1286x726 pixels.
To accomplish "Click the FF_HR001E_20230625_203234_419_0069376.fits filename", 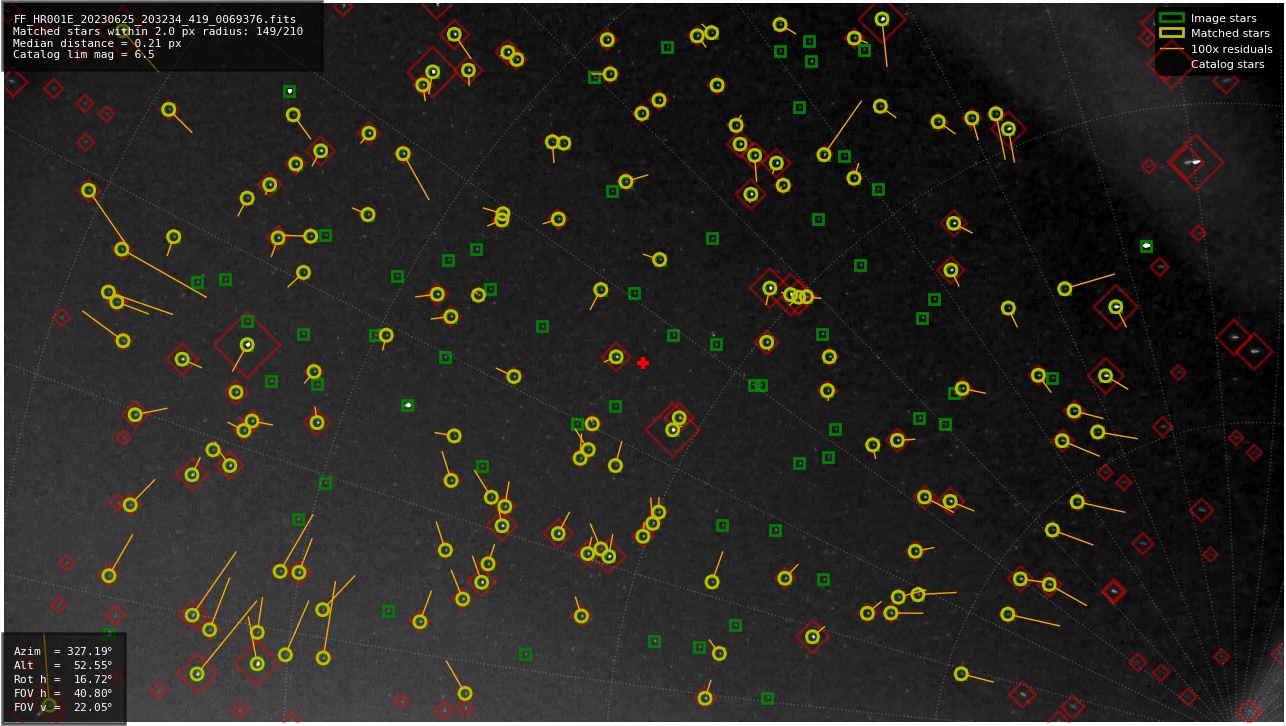I will coord(155,19).
